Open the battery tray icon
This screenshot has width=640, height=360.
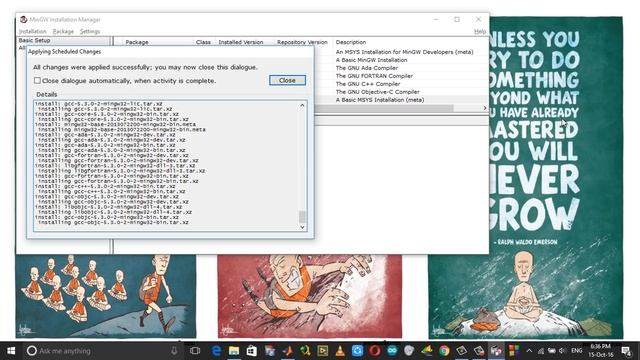[552, 351]
